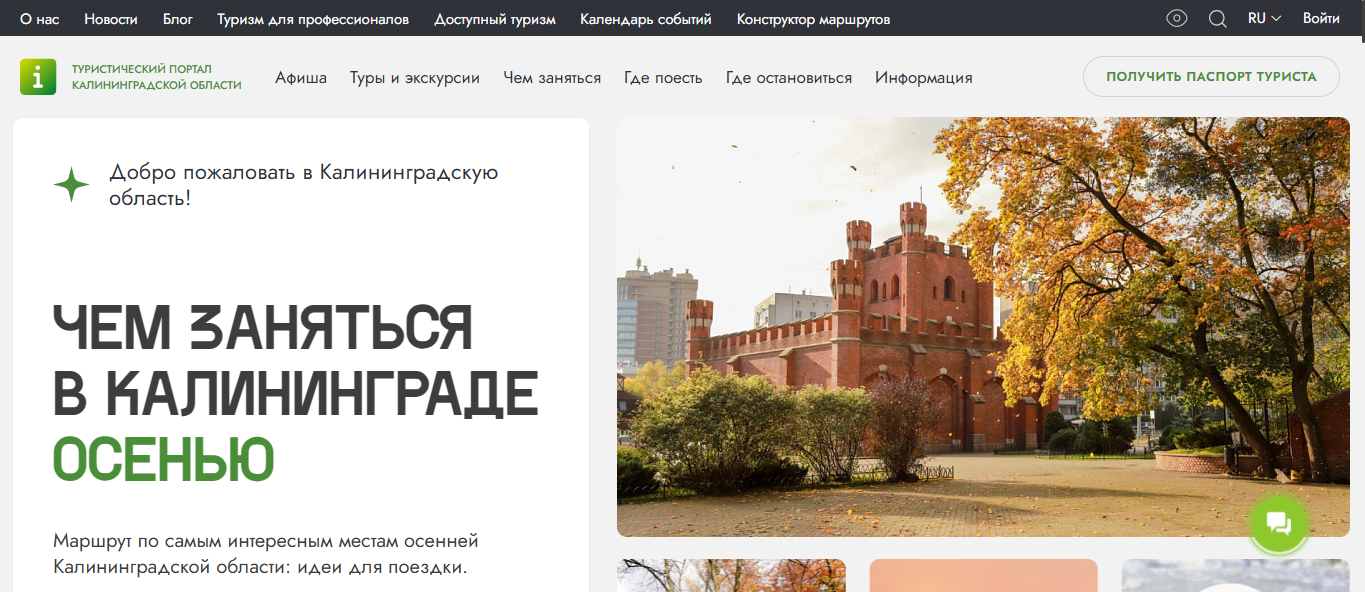Open the accessibility eye icon
The height and width of the screenshot is (592, 1365).
click(x=1177, y=18)
